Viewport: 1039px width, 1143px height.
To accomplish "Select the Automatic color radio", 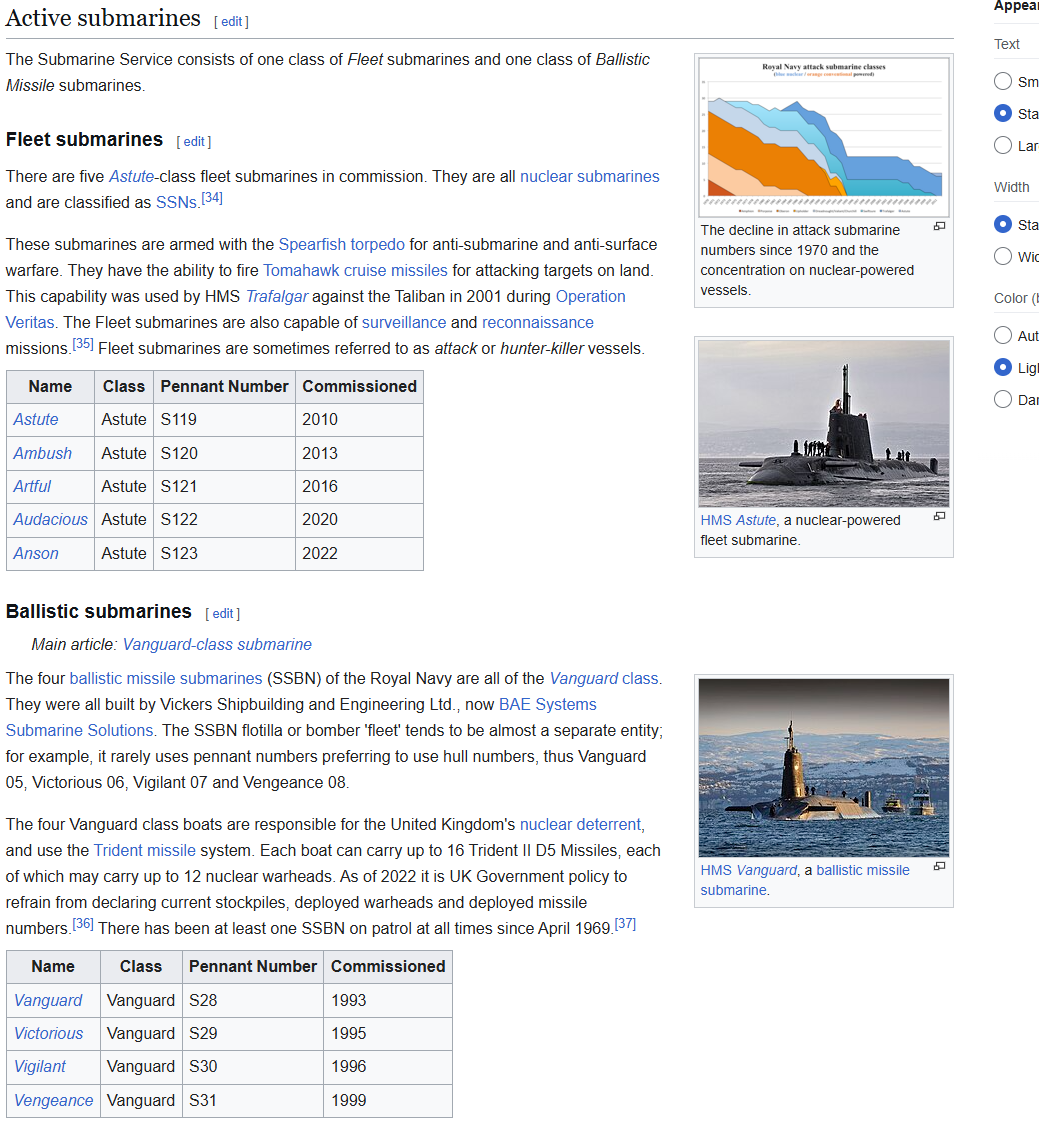I will pos(1003,335).
